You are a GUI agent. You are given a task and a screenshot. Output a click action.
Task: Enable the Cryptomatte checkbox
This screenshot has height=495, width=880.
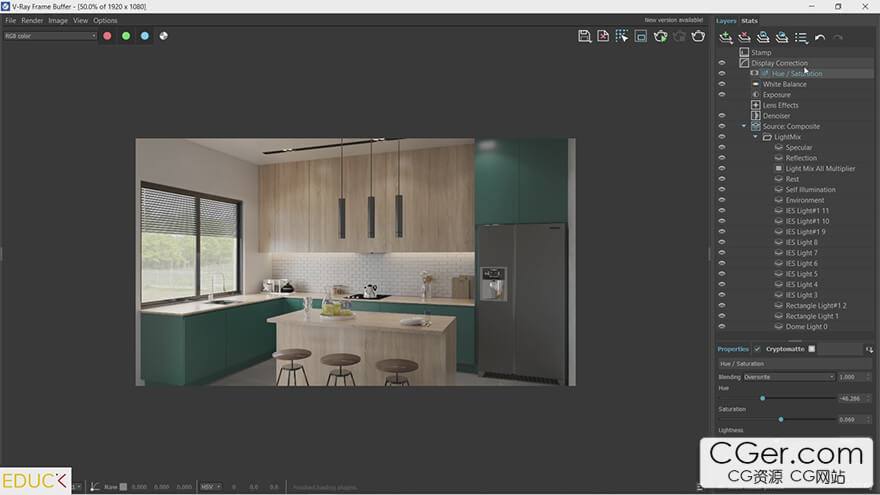pos(812,349)
